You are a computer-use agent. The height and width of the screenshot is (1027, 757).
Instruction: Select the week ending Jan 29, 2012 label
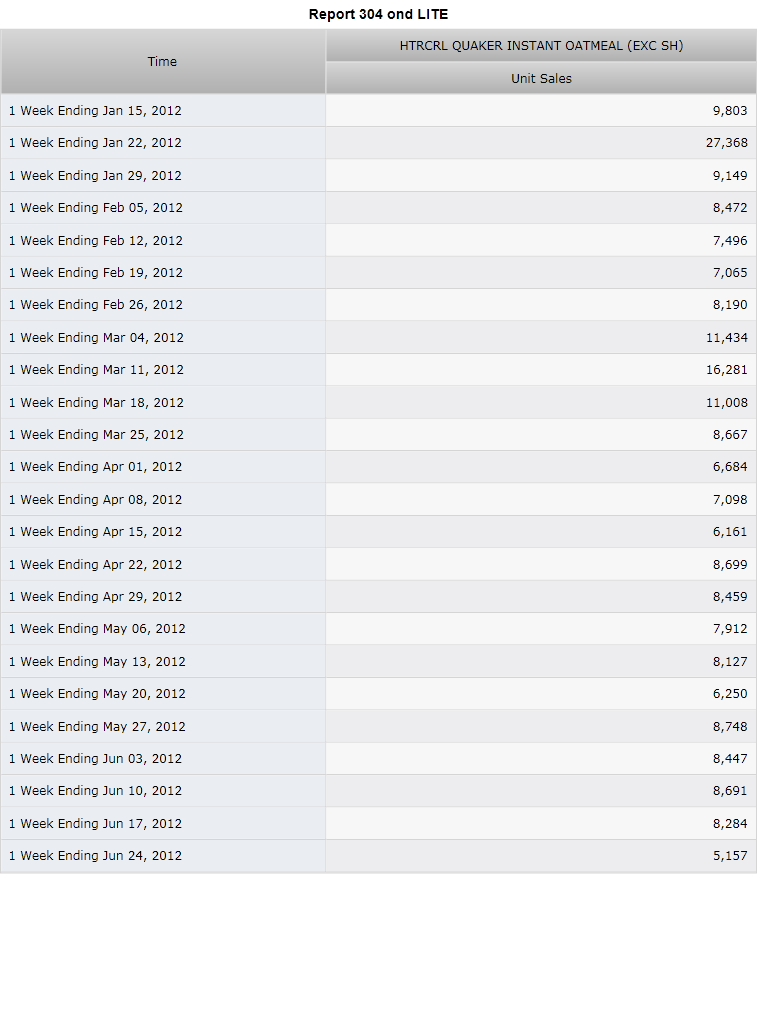95,176
